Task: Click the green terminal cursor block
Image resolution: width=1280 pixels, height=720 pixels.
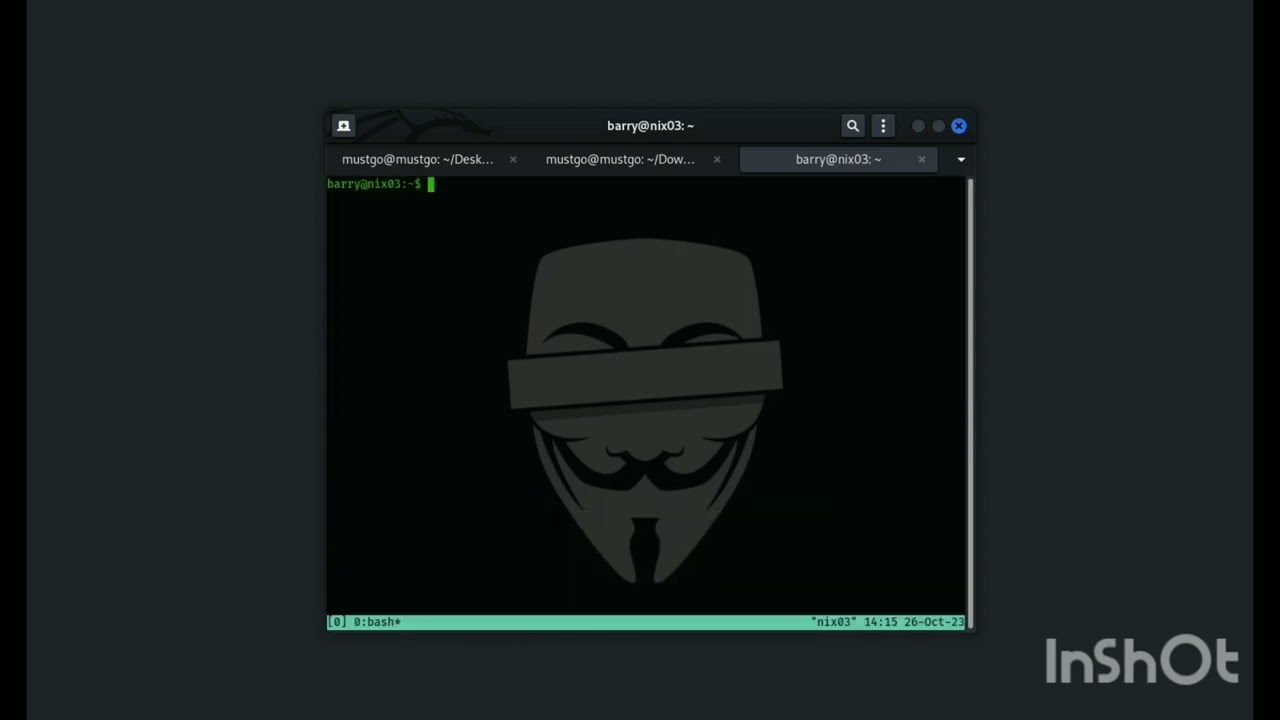Action: click(431, 184)
